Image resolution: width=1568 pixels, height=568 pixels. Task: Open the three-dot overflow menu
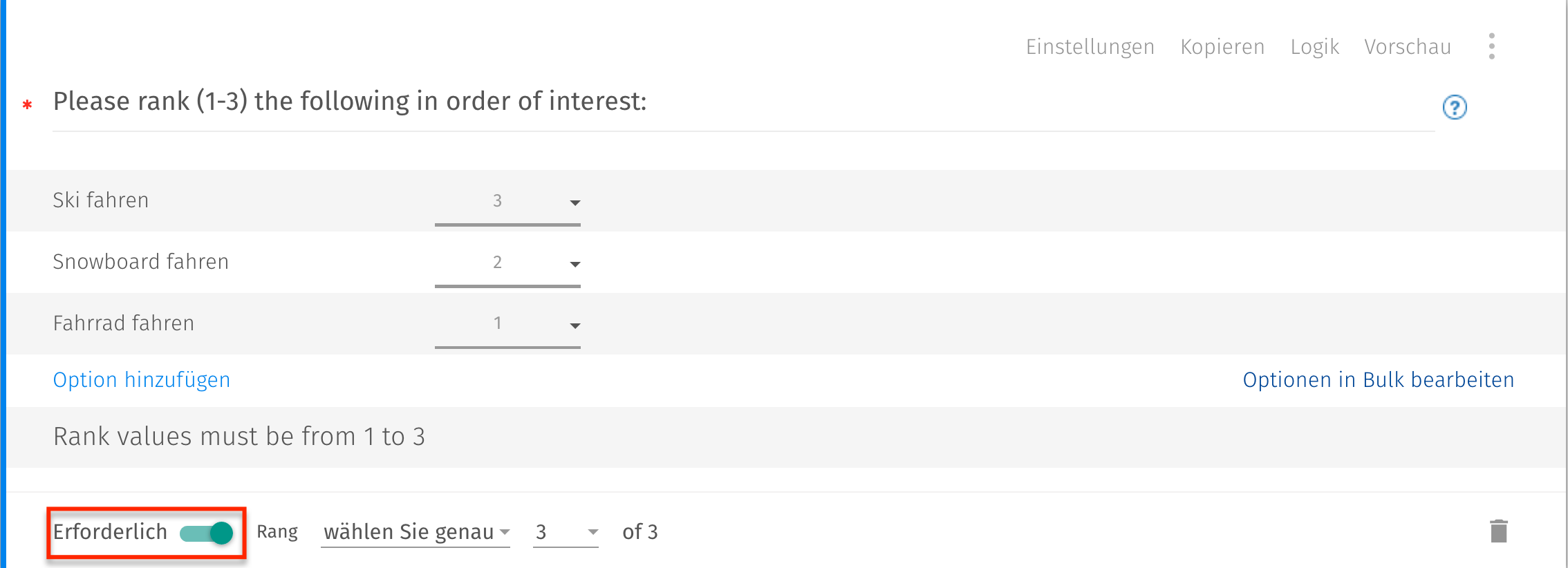click(1491, 46)
